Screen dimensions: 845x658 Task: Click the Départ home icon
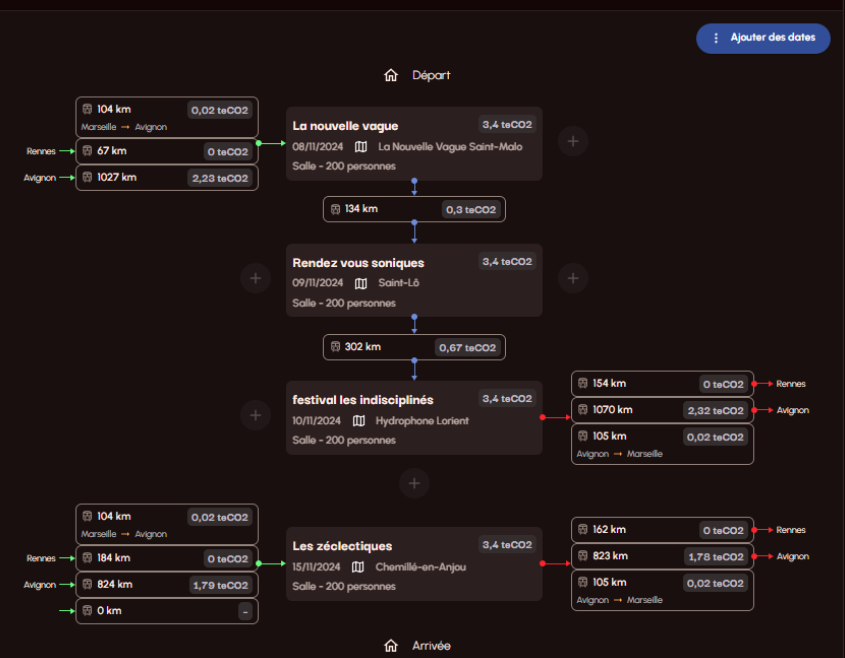tap(391, 75)
